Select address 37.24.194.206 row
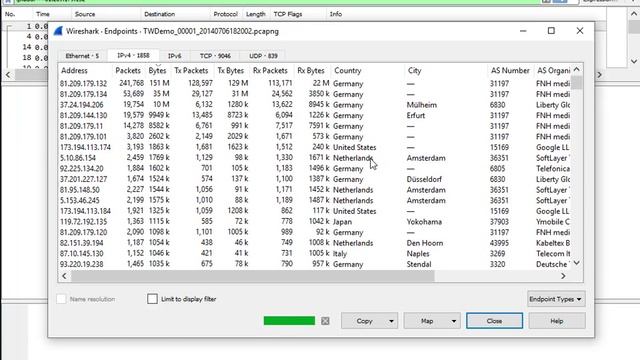The image size is (640, 360). point(315,104)
